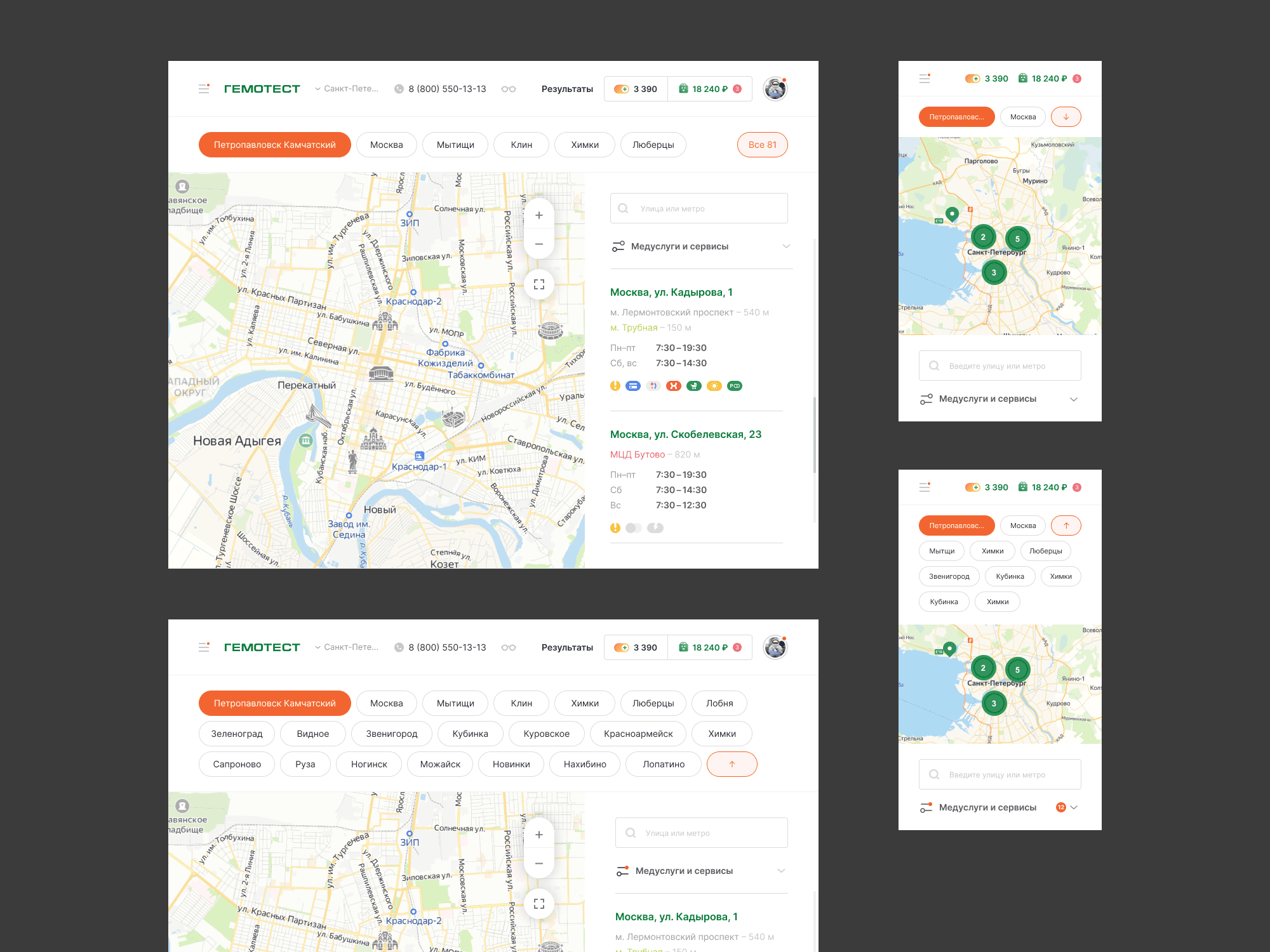Collapse city list arrow beside Лопатино
The height and width of the screenshot is (952, 1270).
732,764
